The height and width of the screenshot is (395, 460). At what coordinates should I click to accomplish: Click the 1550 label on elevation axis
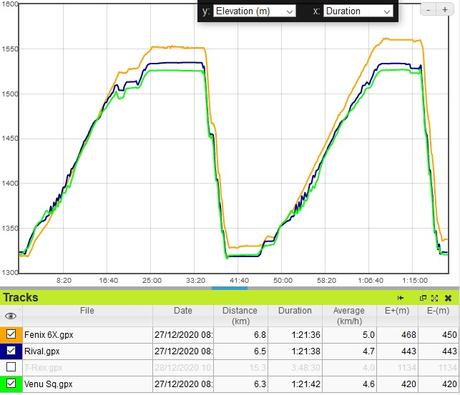tap(9, 49)
